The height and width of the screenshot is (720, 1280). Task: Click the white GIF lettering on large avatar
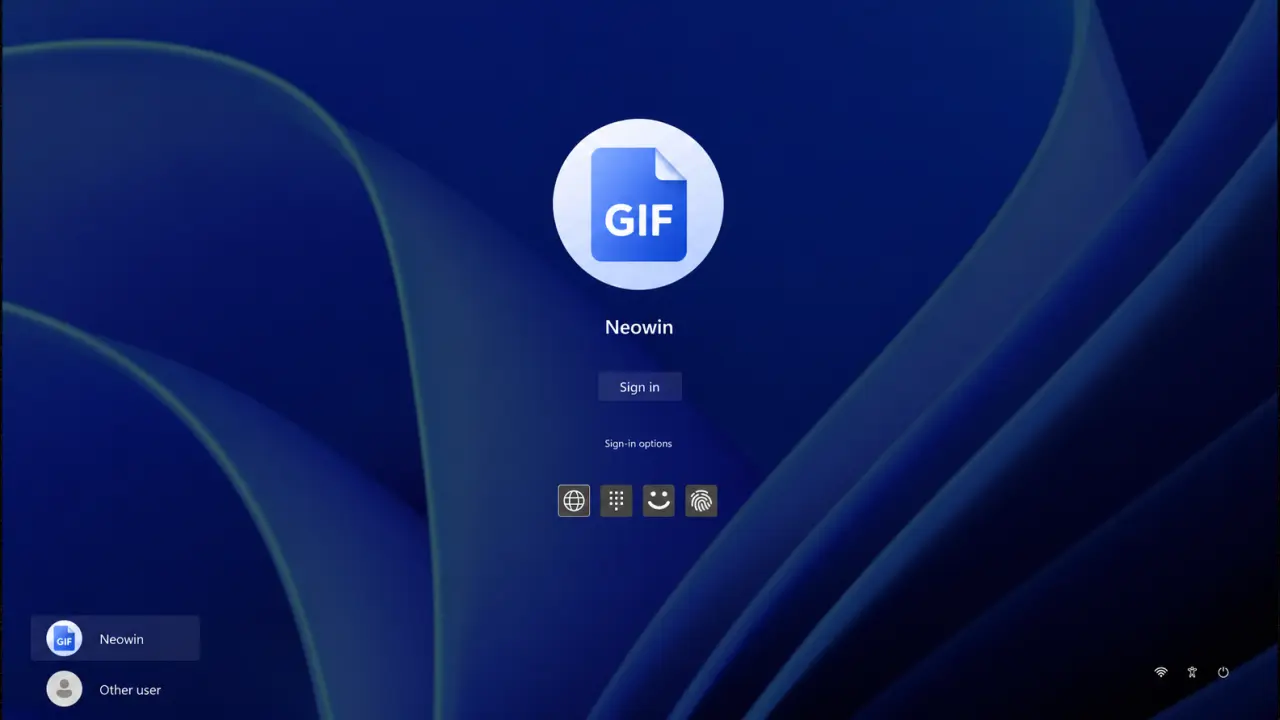638,219
